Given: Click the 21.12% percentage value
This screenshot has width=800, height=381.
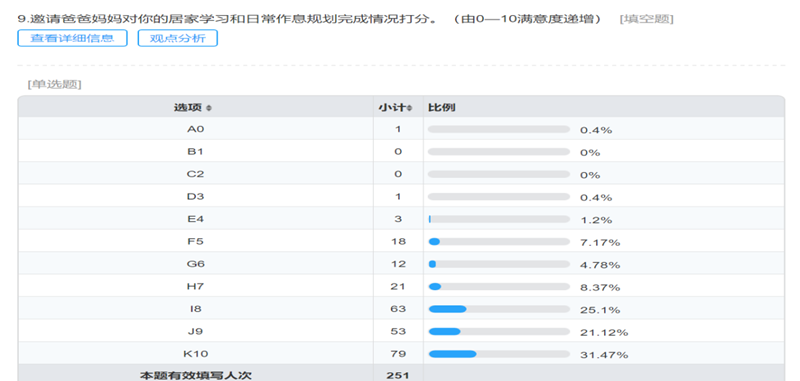Looking at the screenshot, I should coord(604,333).
